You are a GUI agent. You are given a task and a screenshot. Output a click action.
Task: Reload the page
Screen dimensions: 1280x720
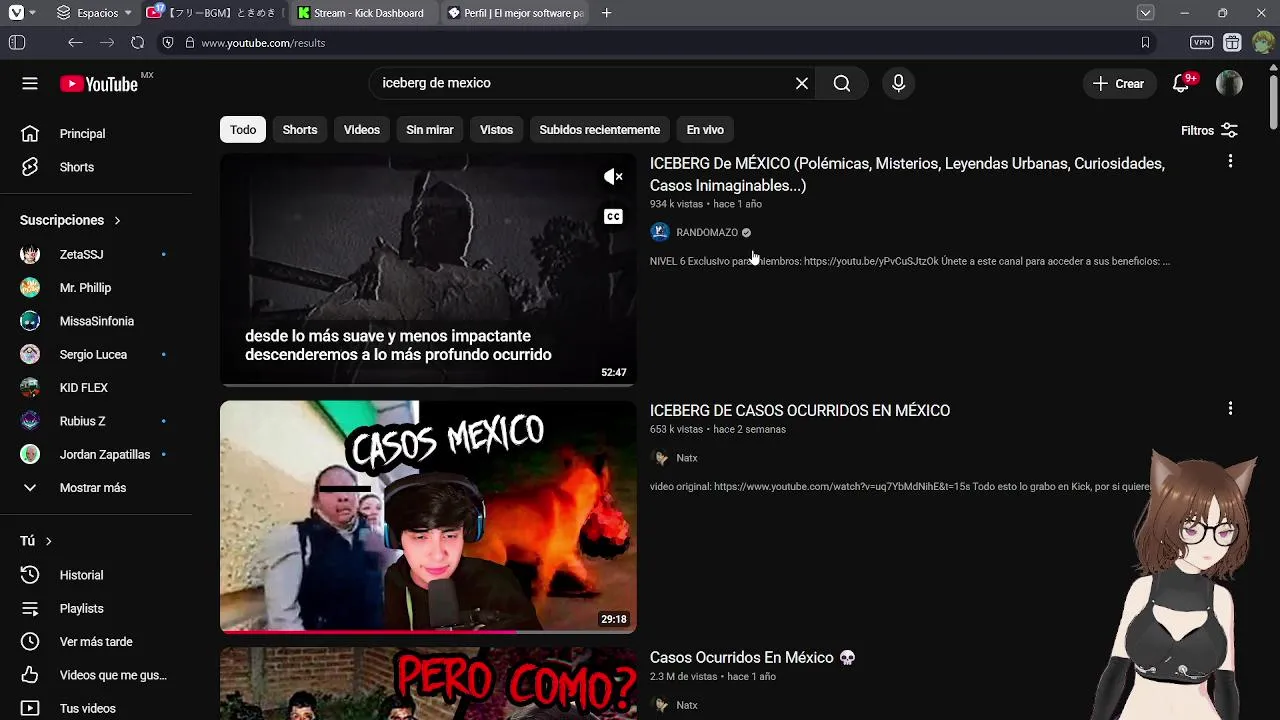(137, 43)
